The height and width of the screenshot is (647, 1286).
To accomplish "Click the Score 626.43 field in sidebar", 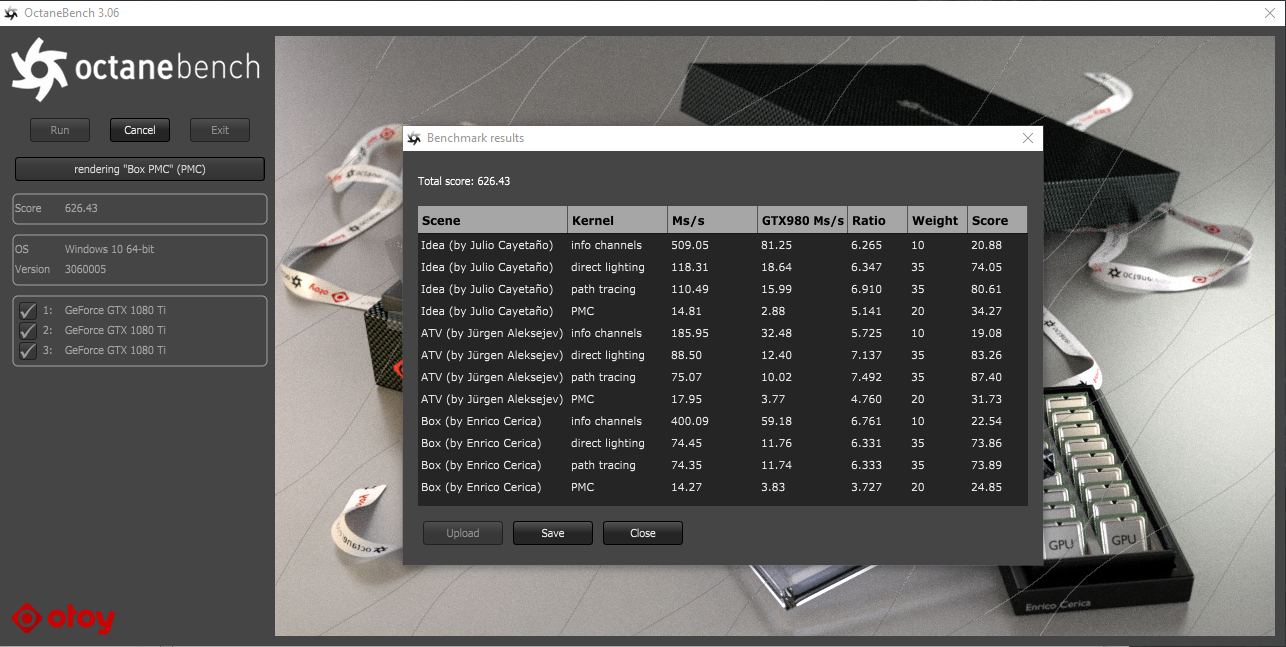I will [140, 208].
